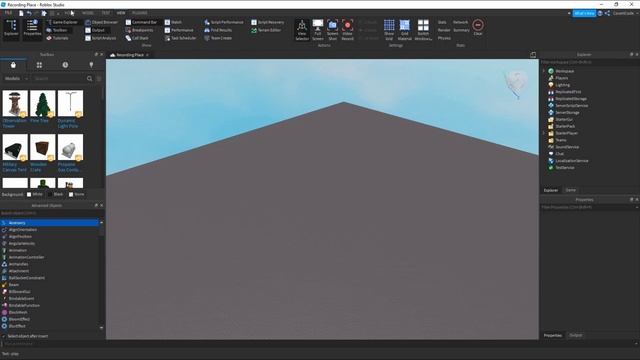Open Game Explorer from the ribbon
Viewport: 640px width, 360px height.
[x=62, y=22]
